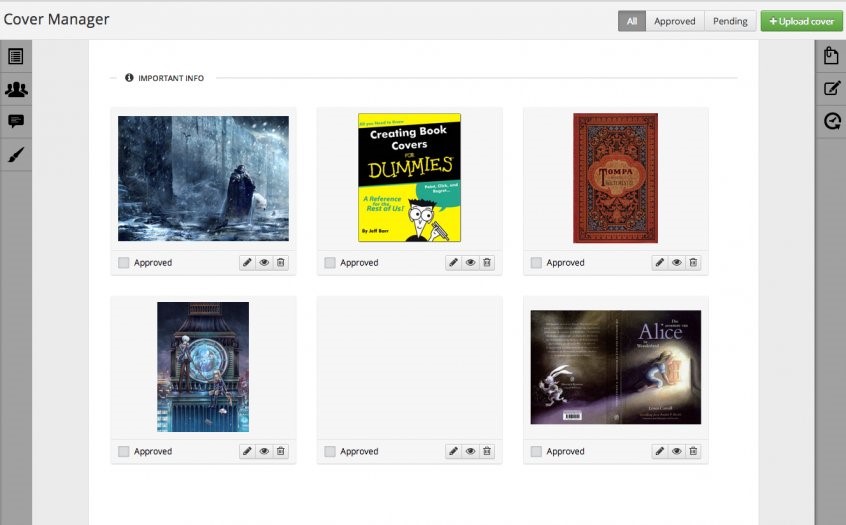This screenshot has height=525, width=846.
Task: Open the snowy forest cover thumbnail
Action: pyautogui.click(x=203, y=179)
